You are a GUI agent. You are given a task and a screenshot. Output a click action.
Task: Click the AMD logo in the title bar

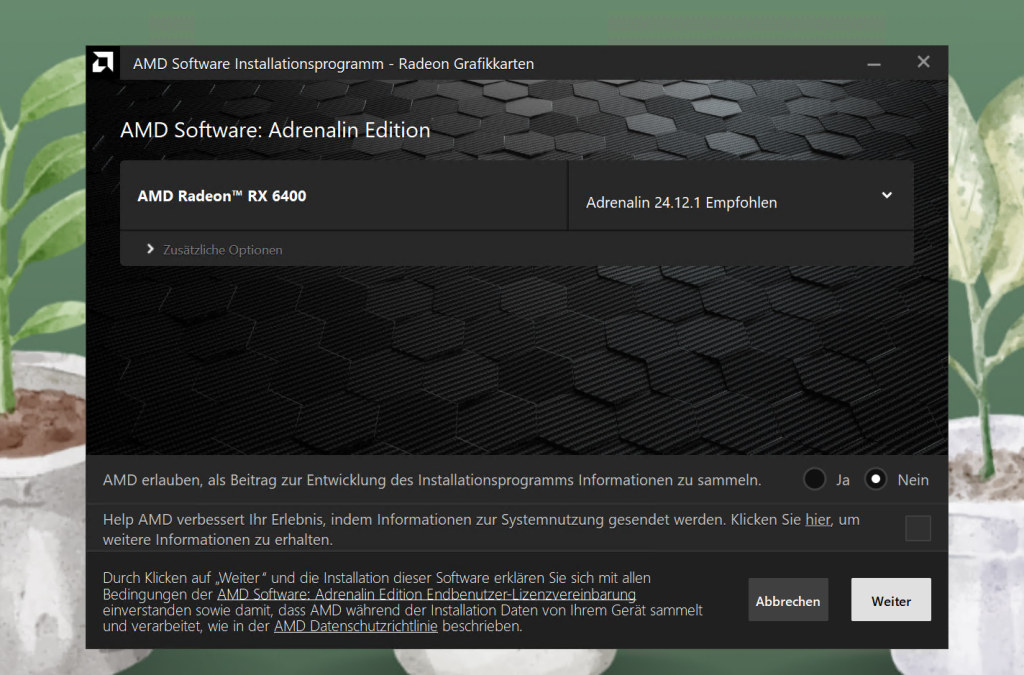(x=102, y=63)
